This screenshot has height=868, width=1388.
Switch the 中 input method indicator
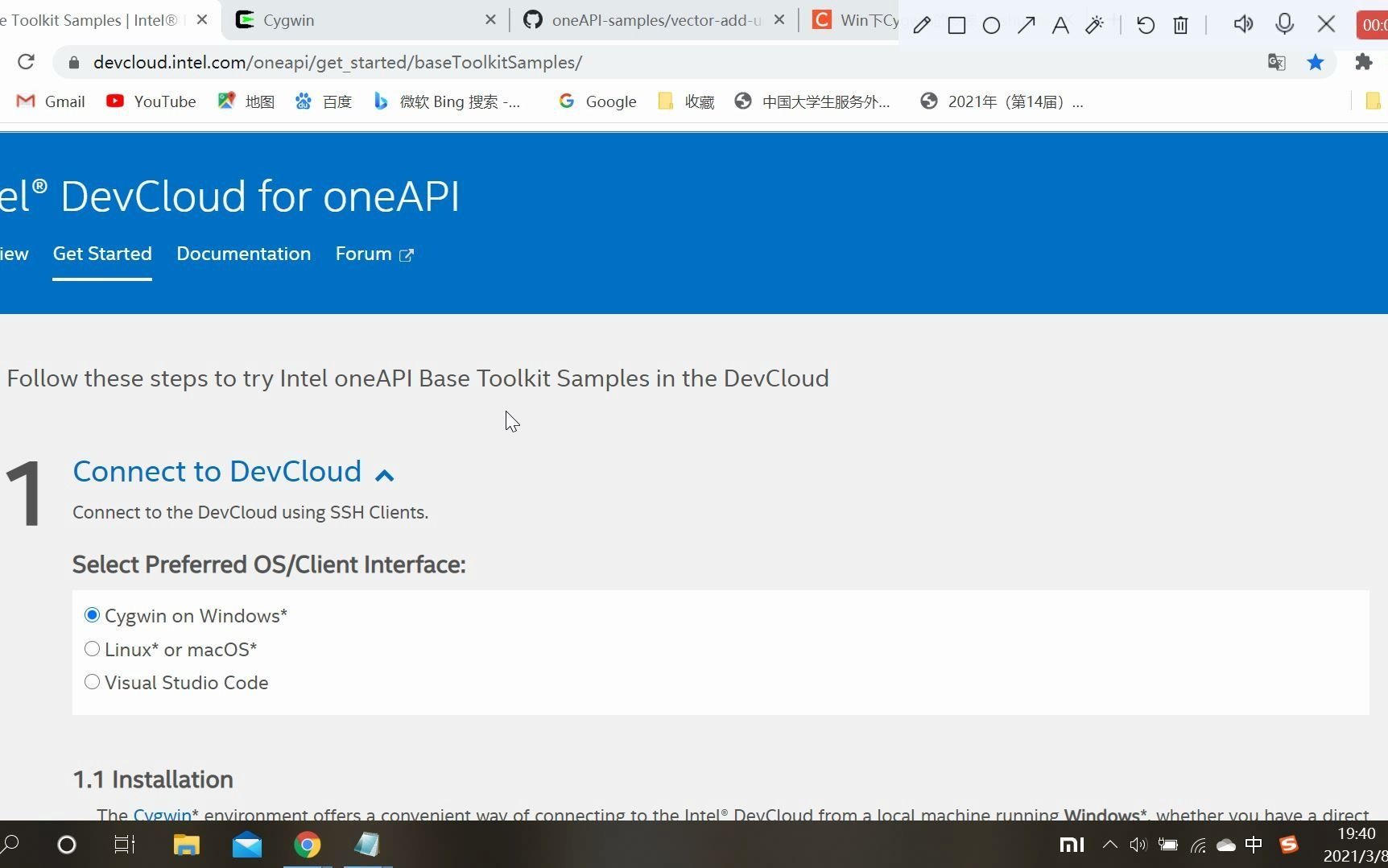tap(1254, 845)
